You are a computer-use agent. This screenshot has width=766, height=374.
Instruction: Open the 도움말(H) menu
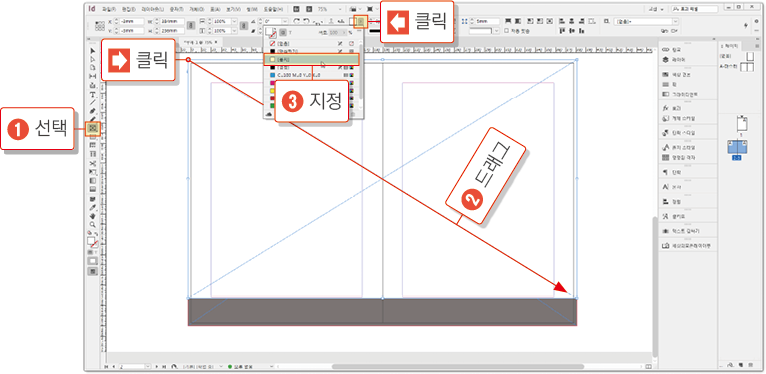click(x=274, y=9)
